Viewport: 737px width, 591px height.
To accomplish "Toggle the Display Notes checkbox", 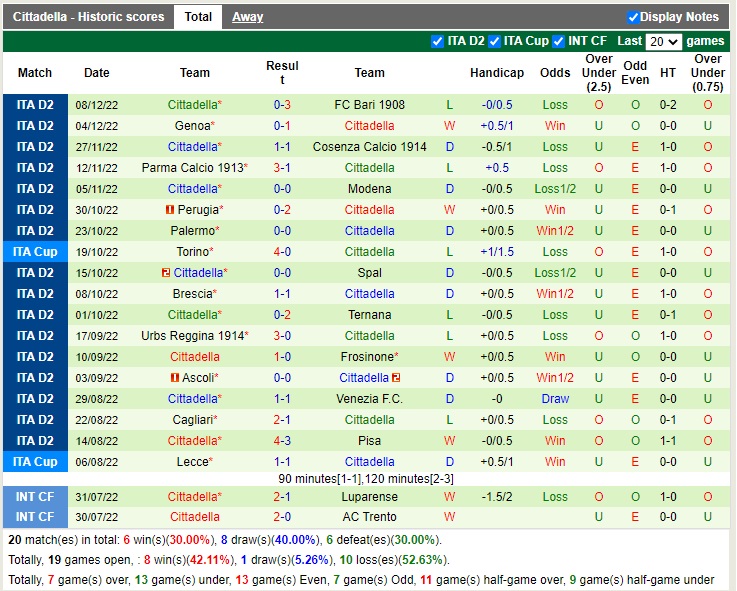I will coord(633,17).
